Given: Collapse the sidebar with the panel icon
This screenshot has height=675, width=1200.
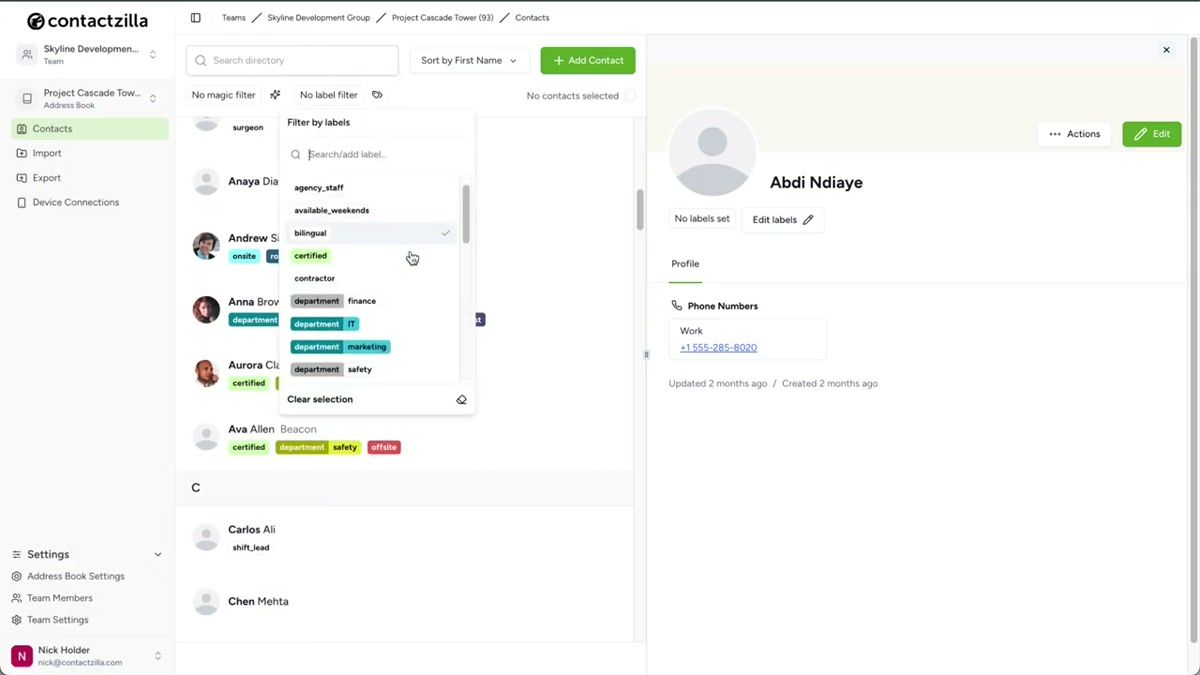Looking at the screenshot, I should click(x=194, y=17).
